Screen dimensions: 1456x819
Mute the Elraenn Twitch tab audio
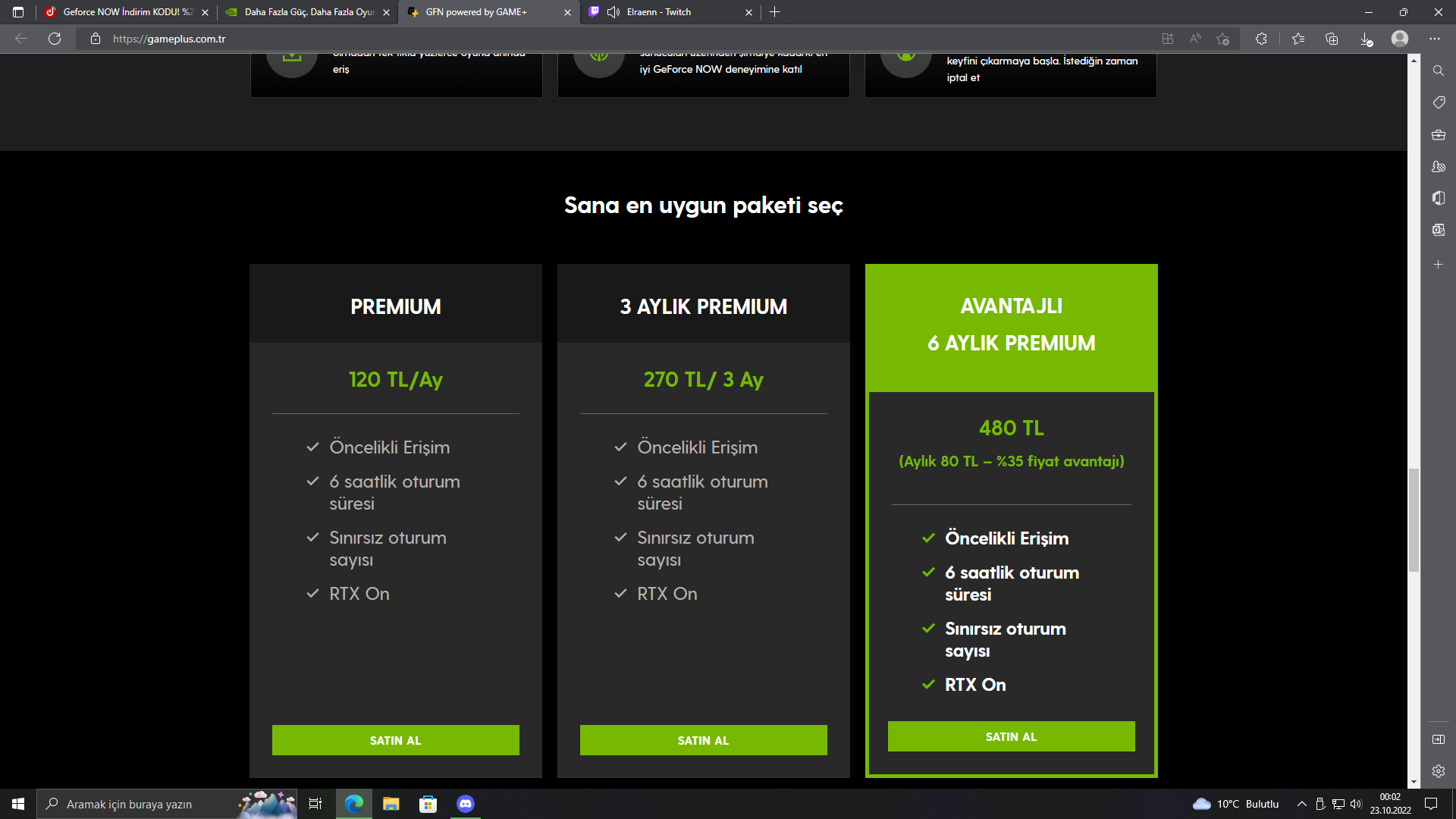[613, 12]
